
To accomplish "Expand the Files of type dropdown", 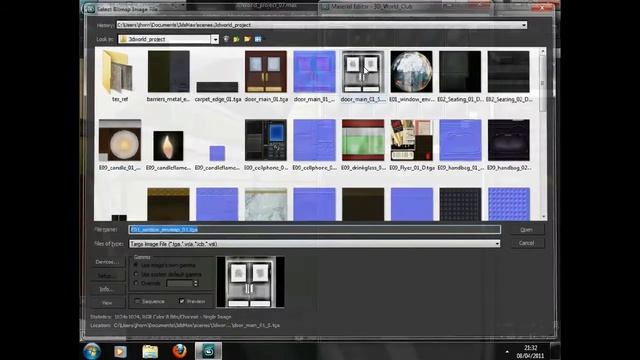I will click(497, 244).
